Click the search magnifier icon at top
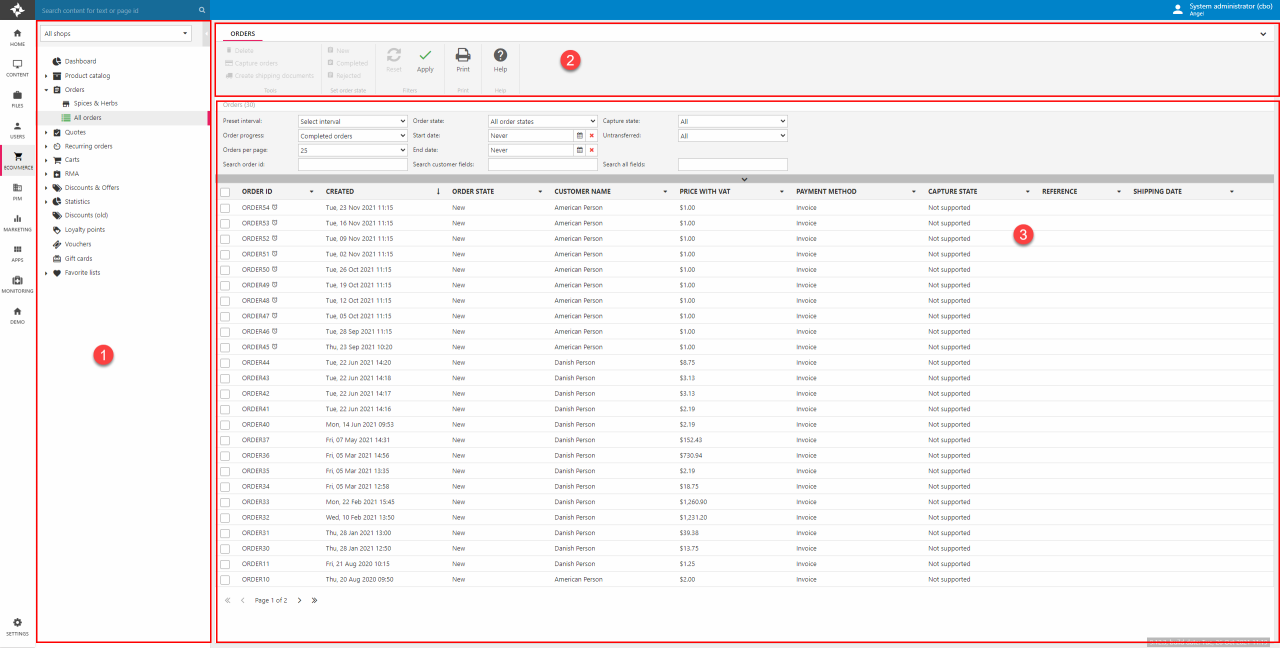Viewport: 1280px width, 648px height. point(201,10)
